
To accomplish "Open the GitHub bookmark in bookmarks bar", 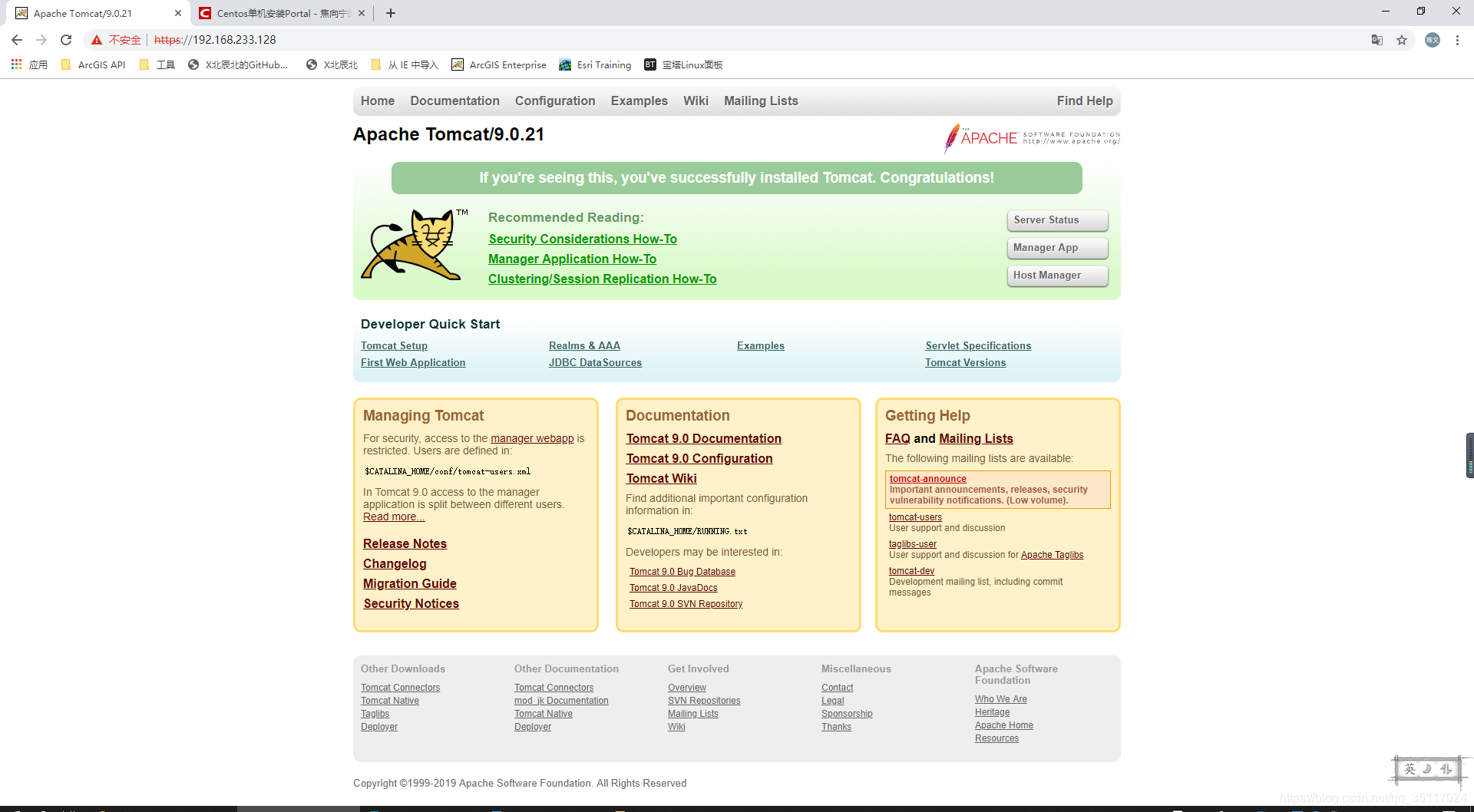I will point(238,65).
